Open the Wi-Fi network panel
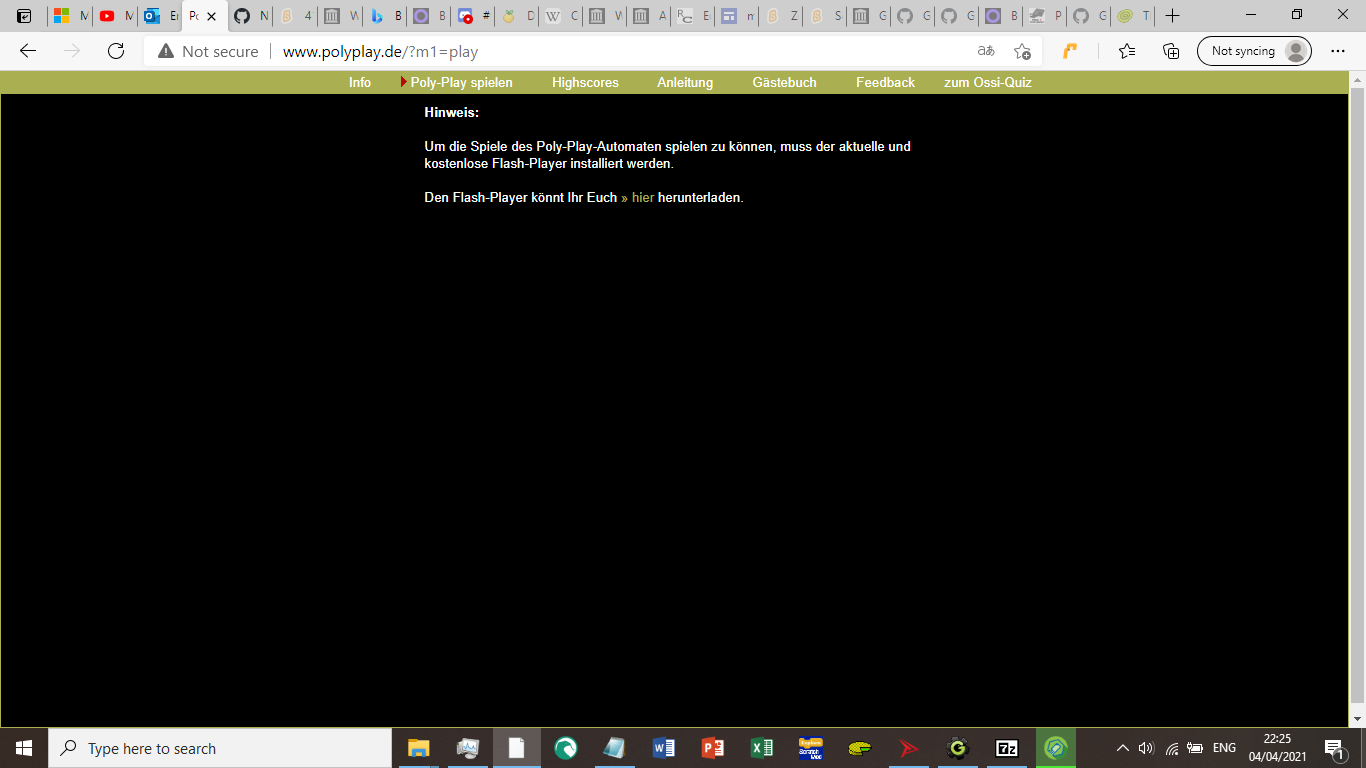The width and height of the screenshot is (1366, 768). click(1171, 748)
